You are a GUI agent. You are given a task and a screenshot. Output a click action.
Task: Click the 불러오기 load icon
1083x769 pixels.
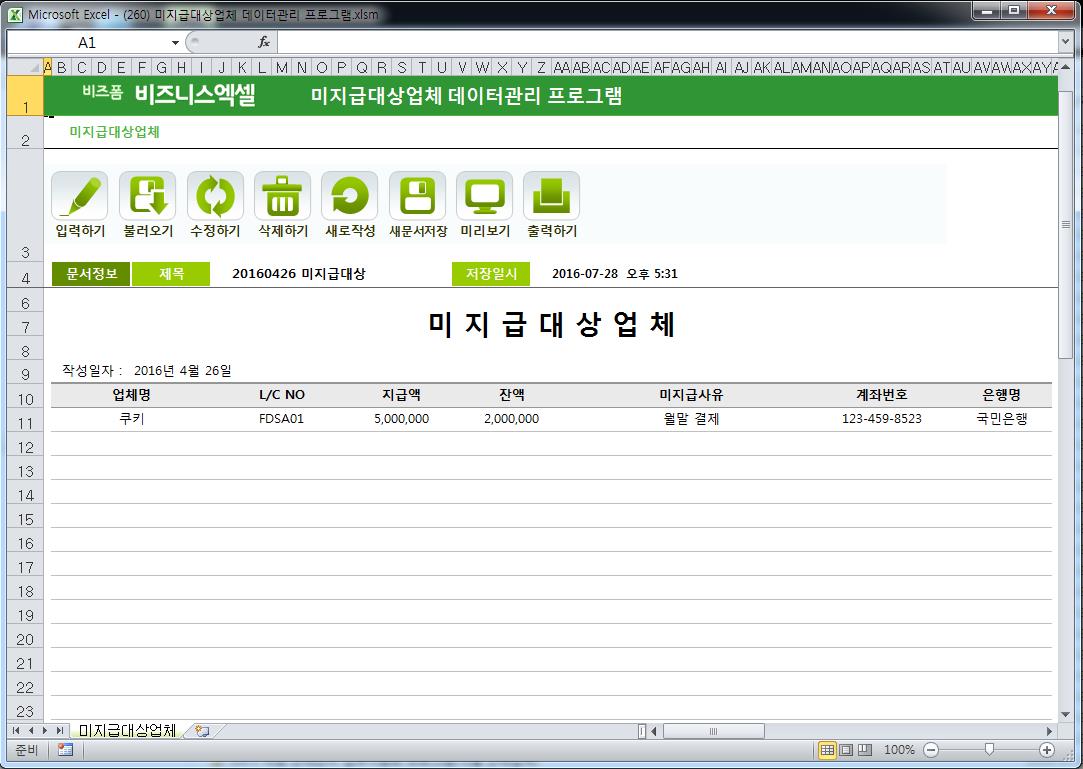coord(147,196)
